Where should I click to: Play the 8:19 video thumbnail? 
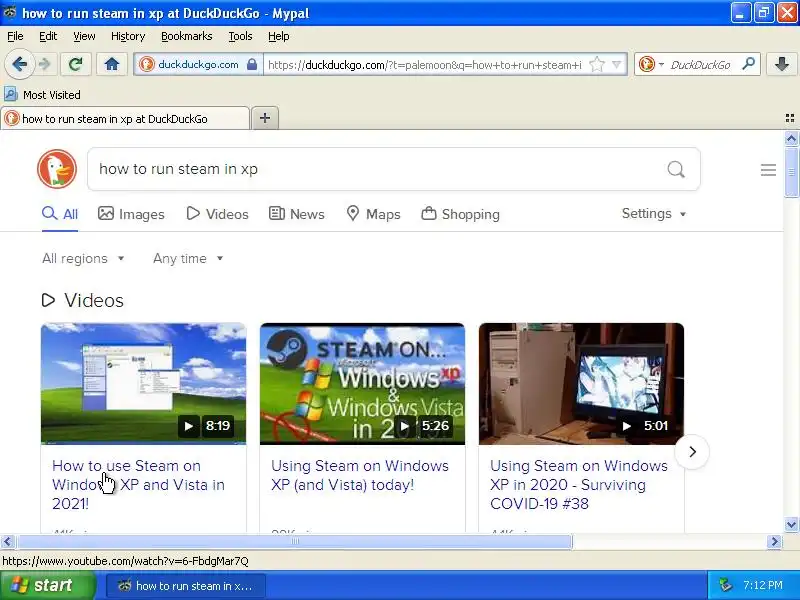tap(143, 384)
